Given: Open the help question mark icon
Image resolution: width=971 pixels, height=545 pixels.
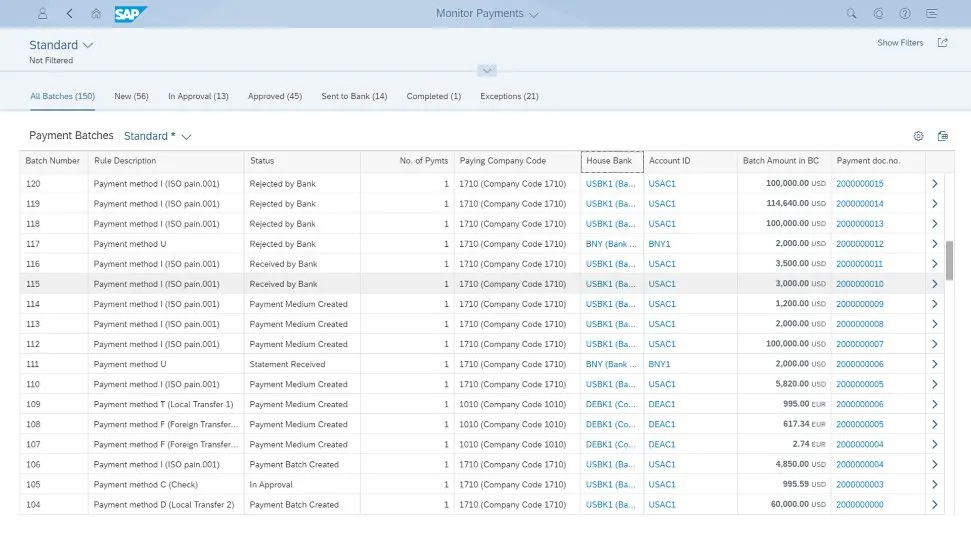Looking at the screenshot, I should click(905, 14).
